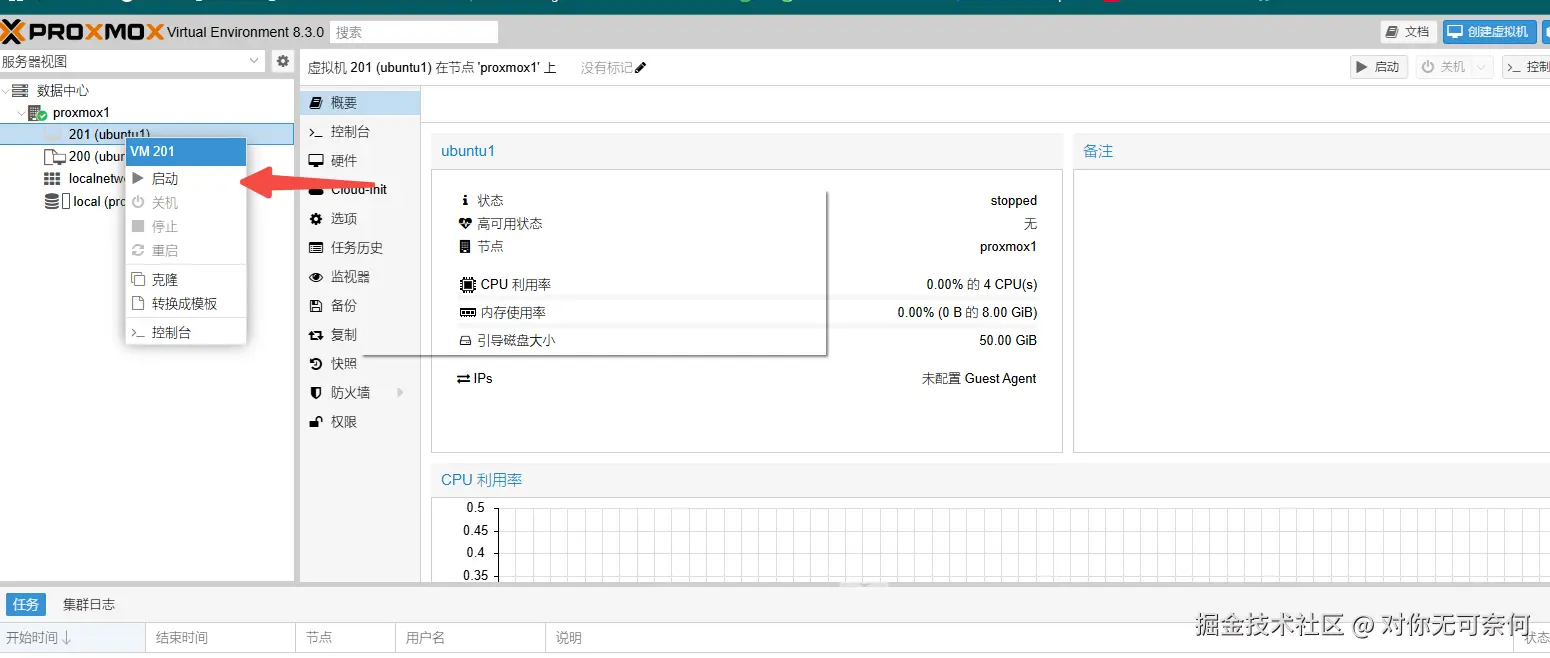Click the Proxmox logo
Viewport: 1550px width, 658px height.
pyautogui.click(x=82, y=32)
